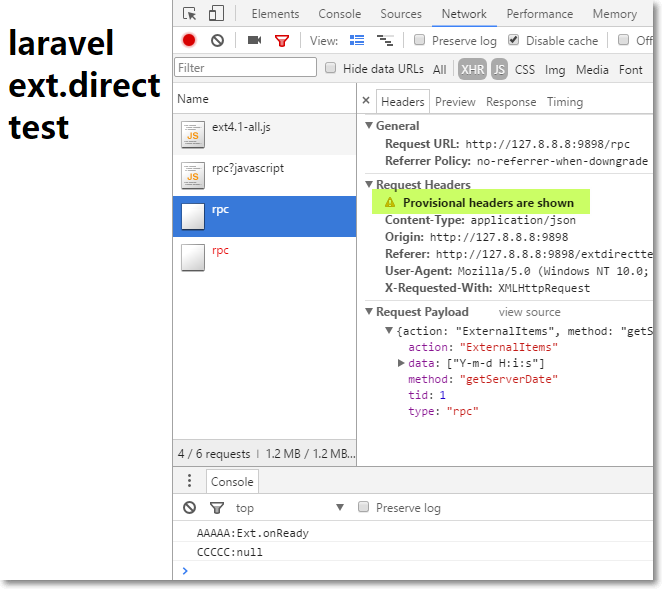Toggle the red filter funnel icon
This screenshot has height=589, width=662.
click(x=282, y=41)
